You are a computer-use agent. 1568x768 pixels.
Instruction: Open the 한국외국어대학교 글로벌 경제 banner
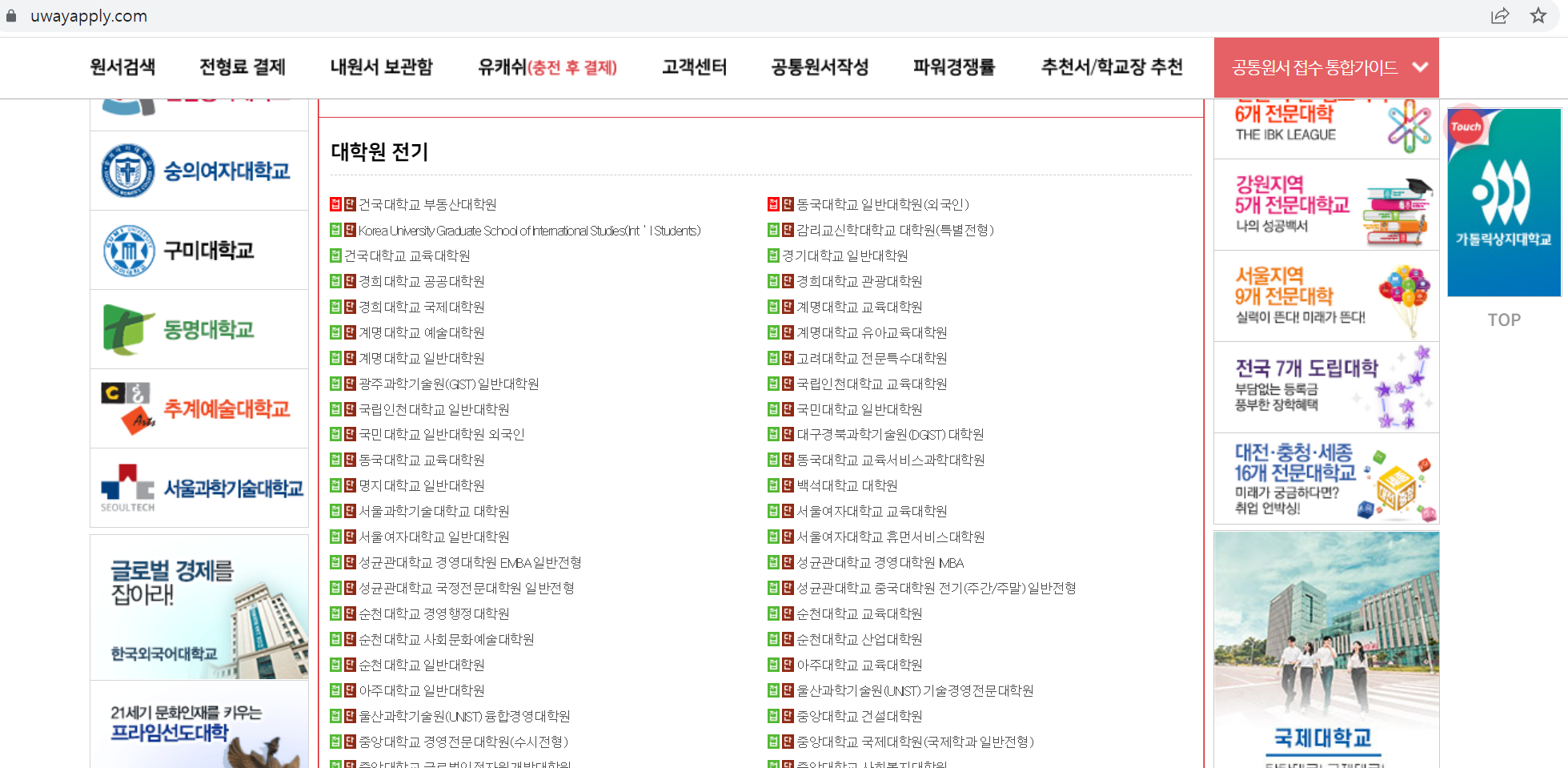coord(199,607)
